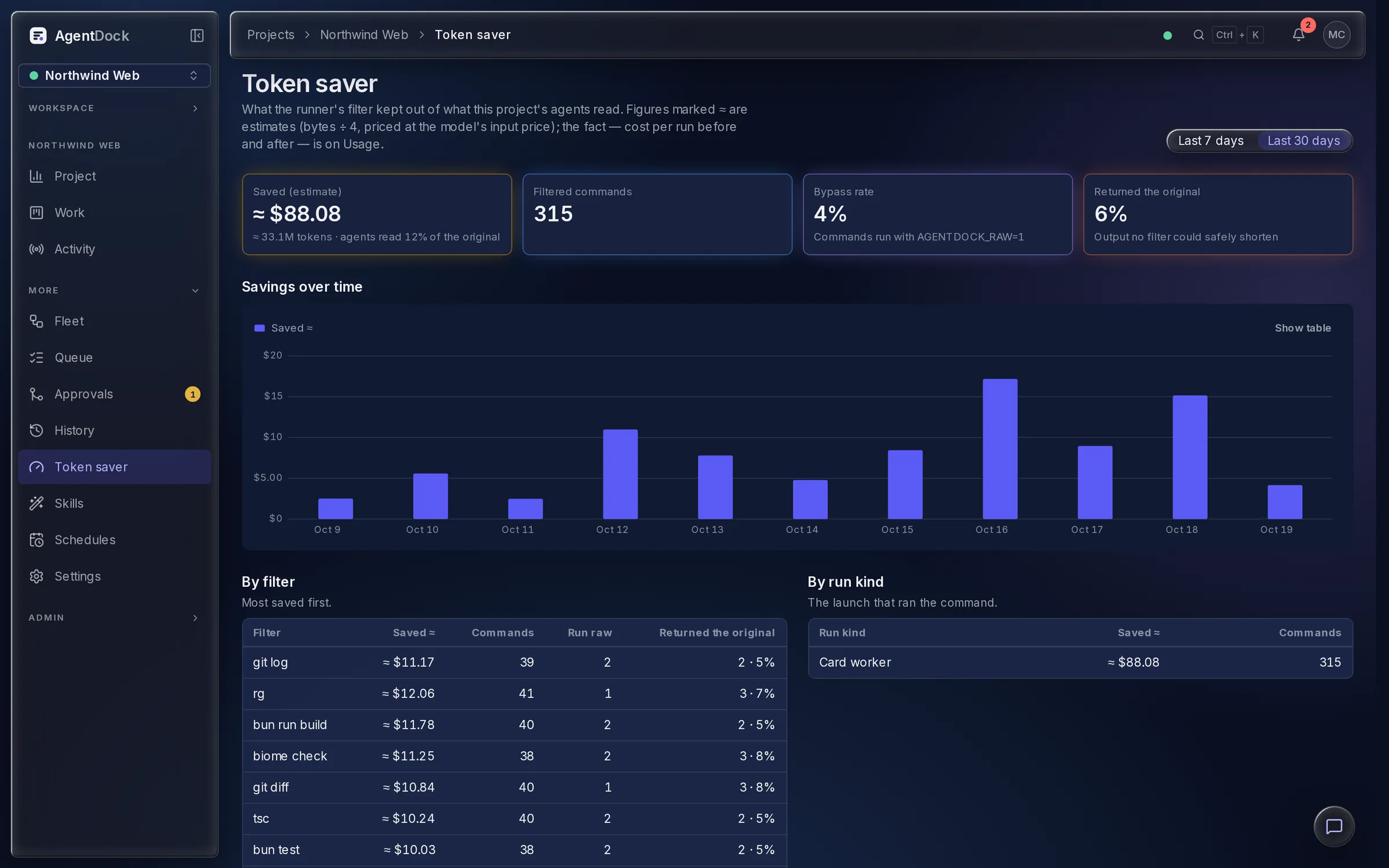Viewport: 1389px width, 868px height.
Task: Open the Northwind Web project switcher
Action: 115,76
